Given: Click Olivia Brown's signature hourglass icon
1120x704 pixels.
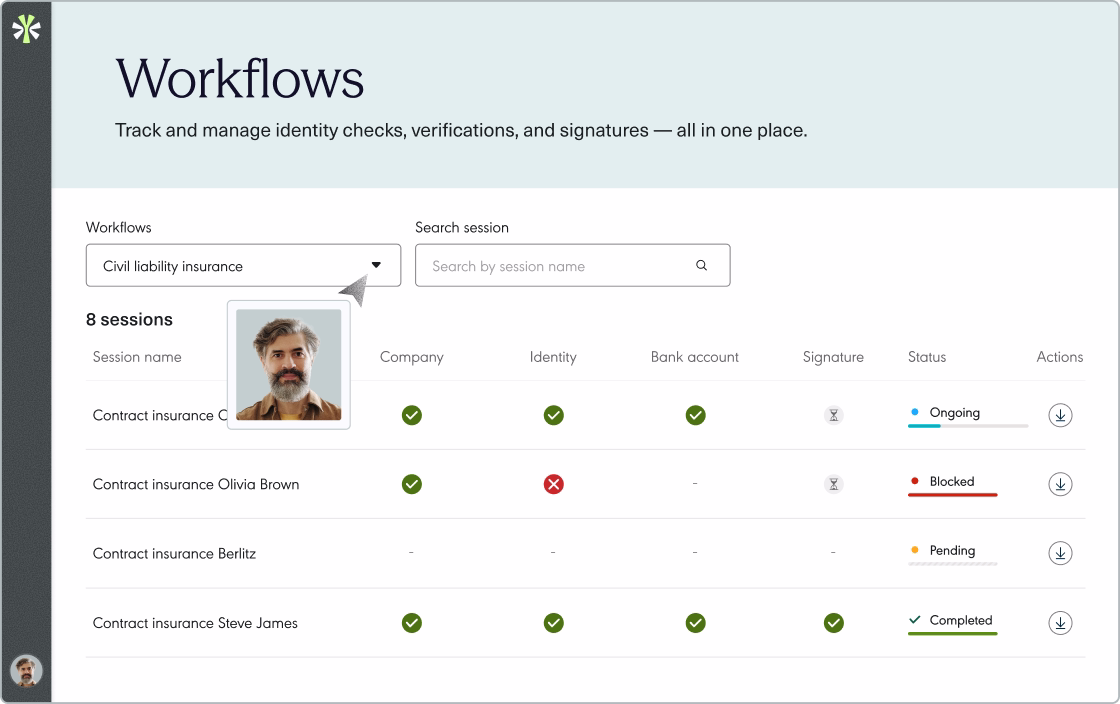Looking at the screenshot, I should tap(834, 484).
